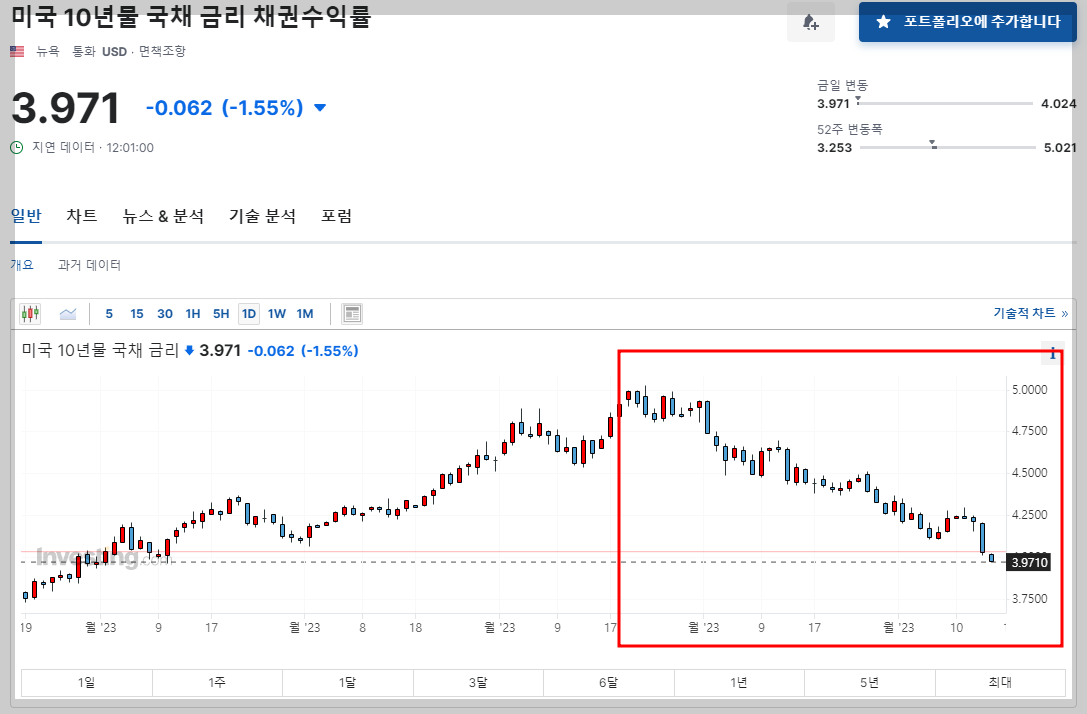
Task: Click the info icon on chart corner
Action: click(x=1052, y=353)
